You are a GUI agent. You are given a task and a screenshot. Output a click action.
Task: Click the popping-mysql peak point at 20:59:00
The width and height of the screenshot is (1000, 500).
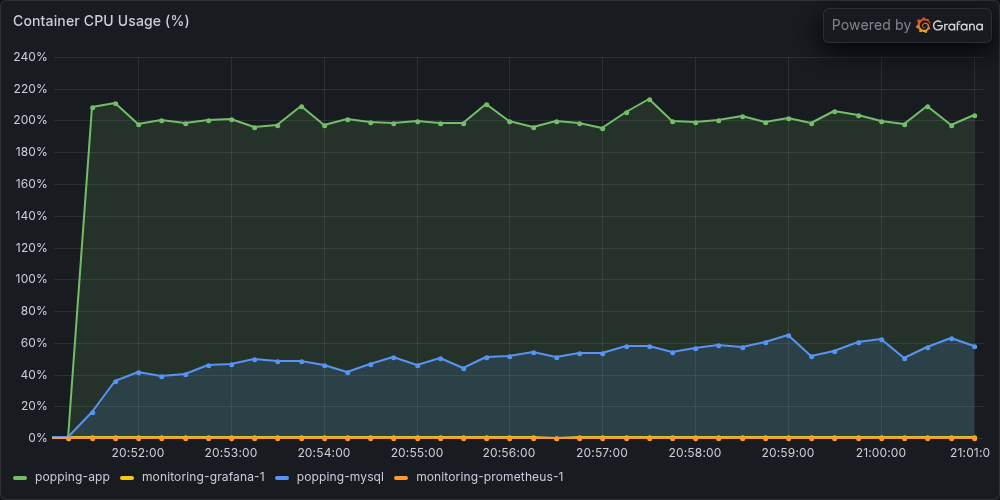[x=788, y=335]
